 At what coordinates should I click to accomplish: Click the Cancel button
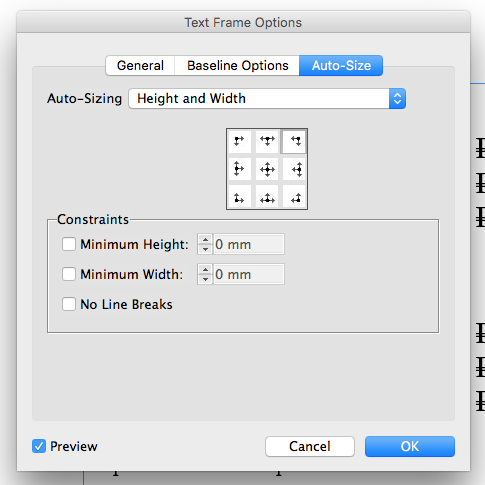[x=310, y=446]
